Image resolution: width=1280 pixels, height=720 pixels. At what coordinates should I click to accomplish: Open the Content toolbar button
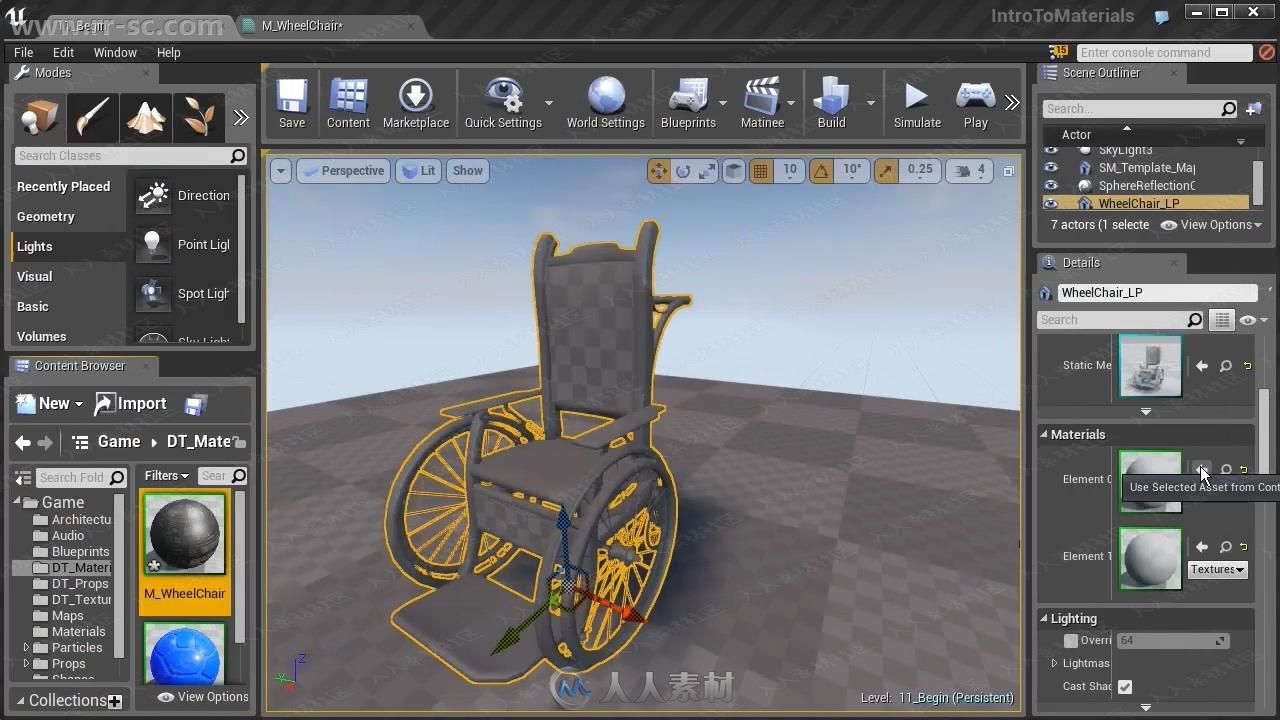click(348, 104)
